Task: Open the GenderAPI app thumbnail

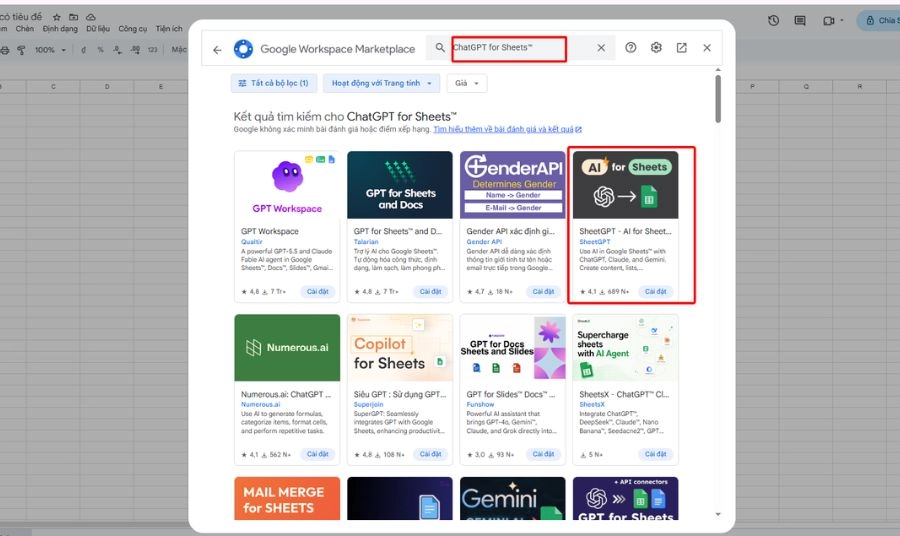Action: pos(513,185)
